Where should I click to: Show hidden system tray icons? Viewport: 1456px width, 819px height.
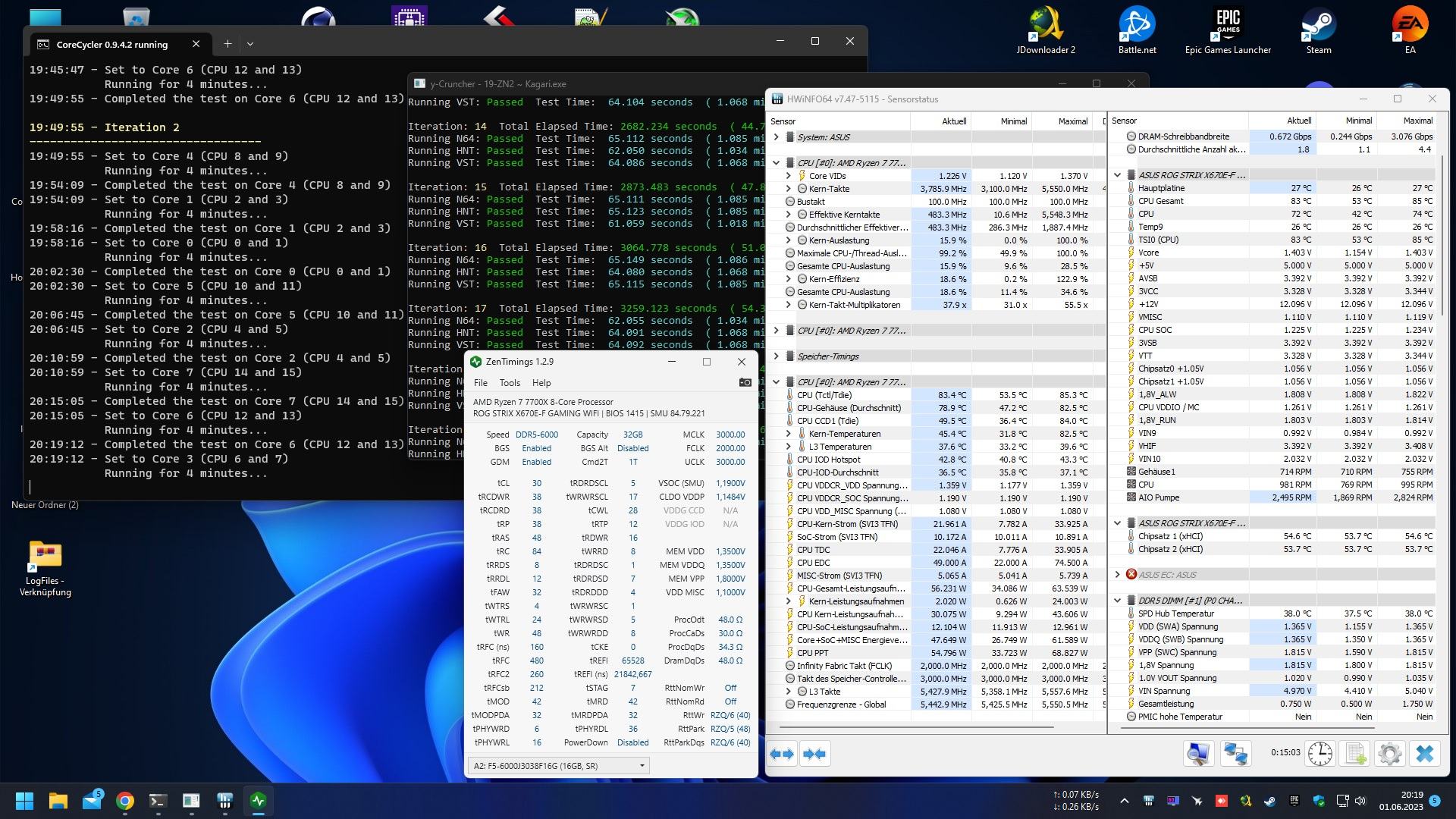[1124, 801]
